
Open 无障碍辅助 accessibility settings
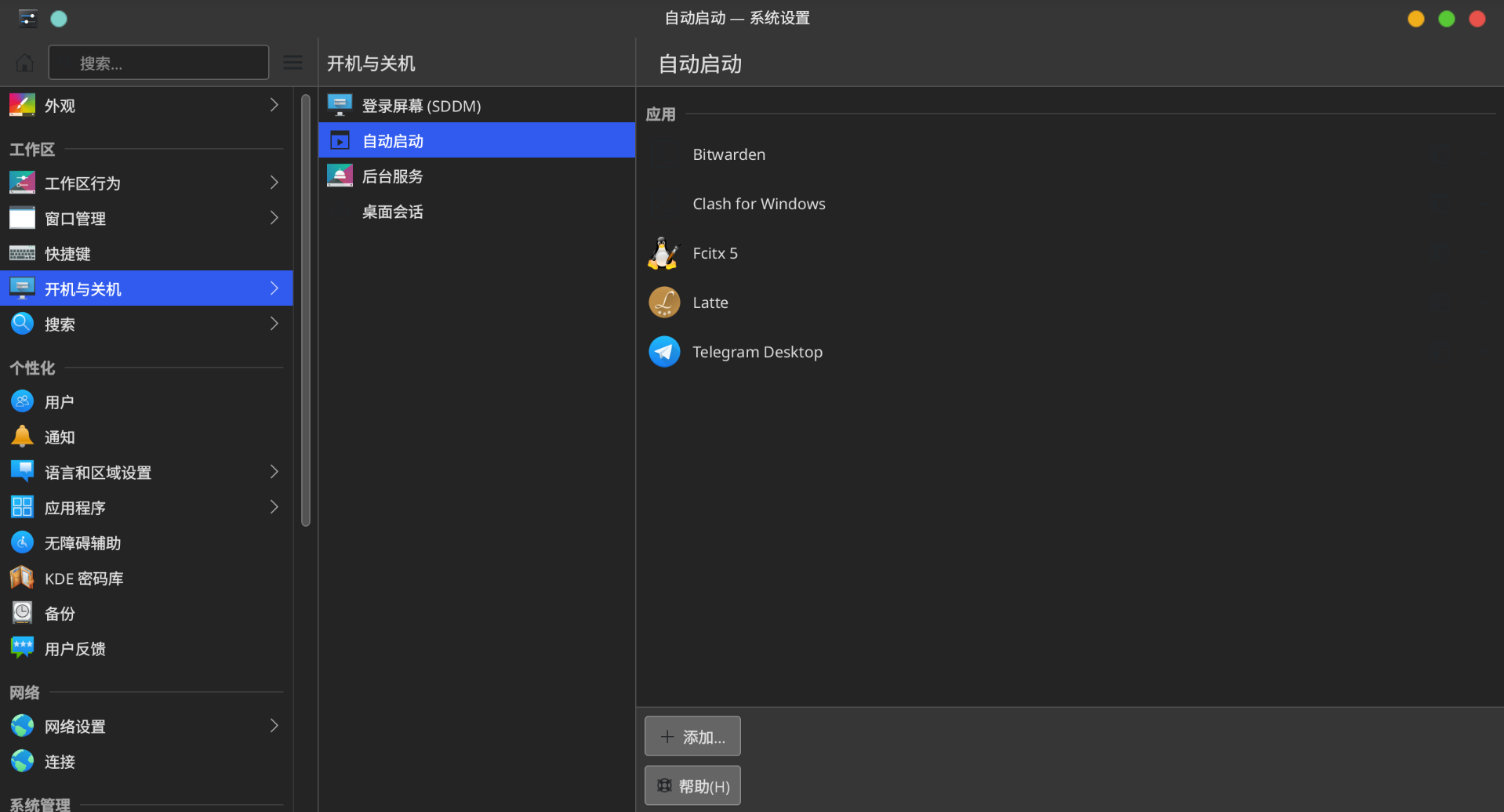[x=82, y=543]
